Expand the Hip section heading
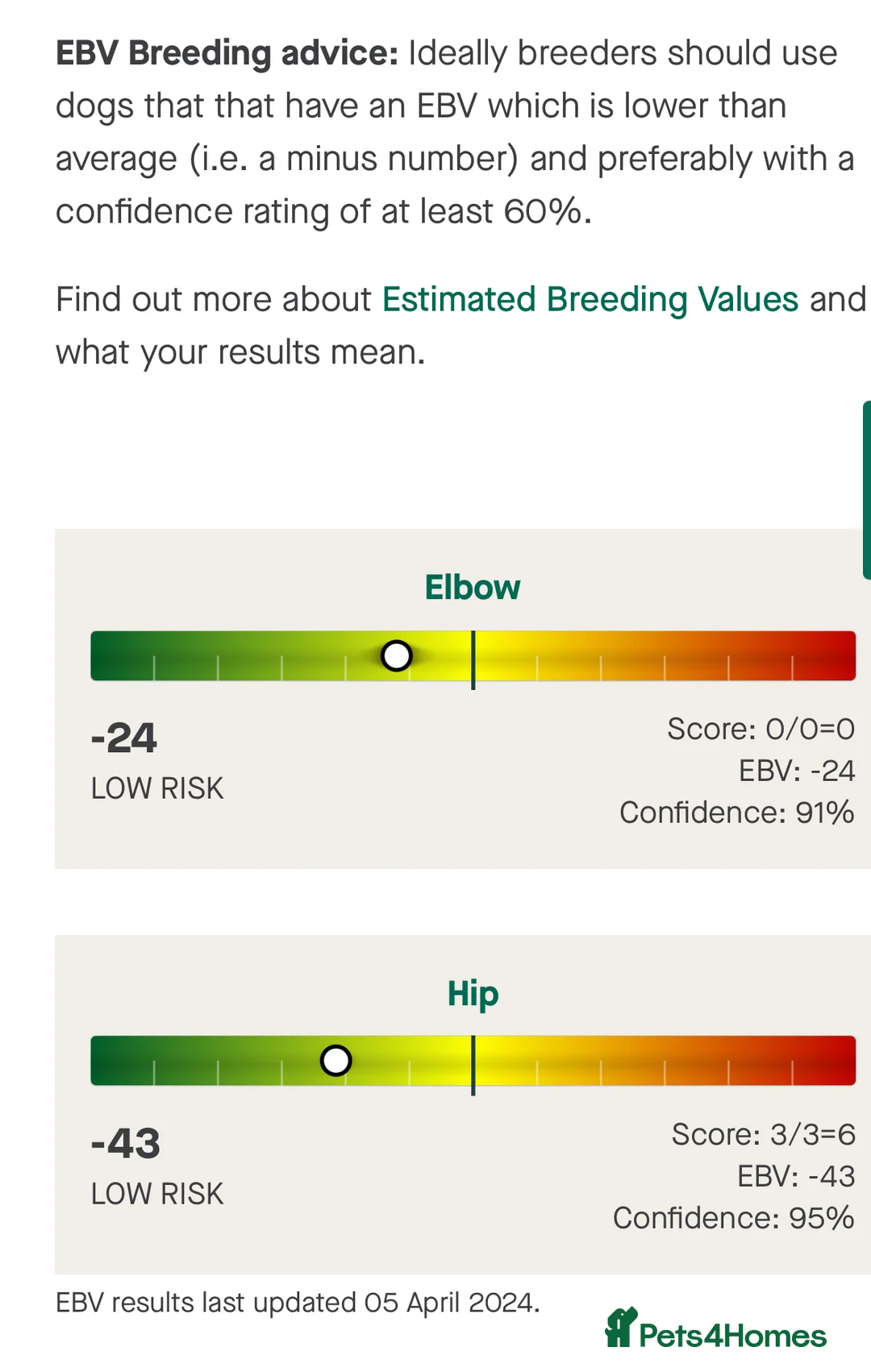Image resolution: width=871 pixels, height=1372 pixels. coord(473,994)
